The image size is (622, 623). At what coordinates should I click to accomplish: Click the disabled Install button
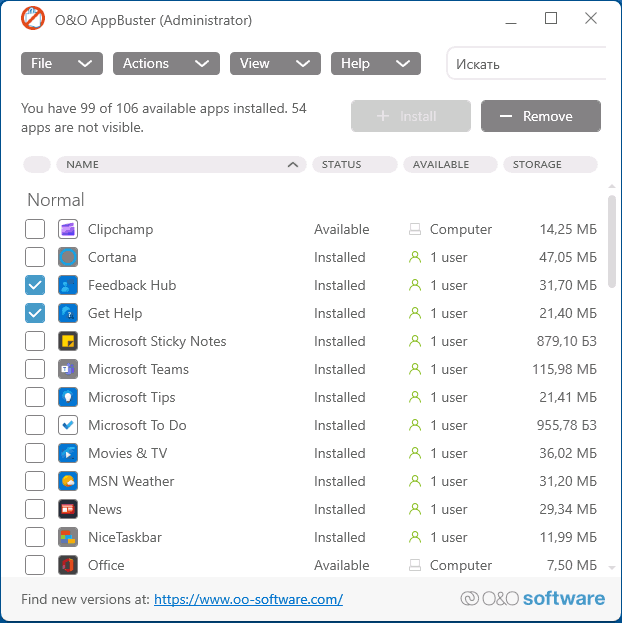411,116
